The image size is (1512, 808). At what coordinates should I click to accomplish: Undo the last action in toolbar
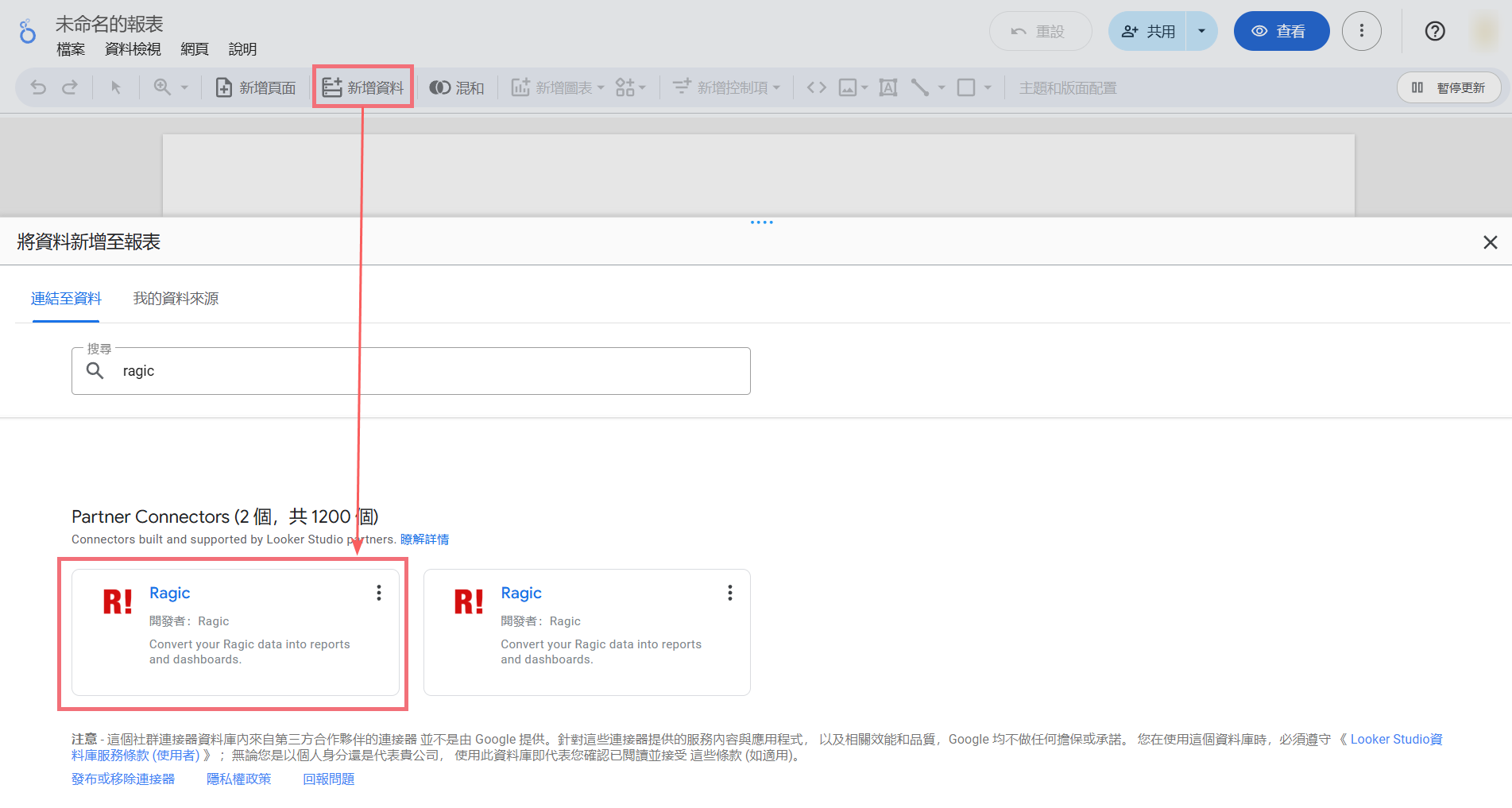(x=38, y=87)
